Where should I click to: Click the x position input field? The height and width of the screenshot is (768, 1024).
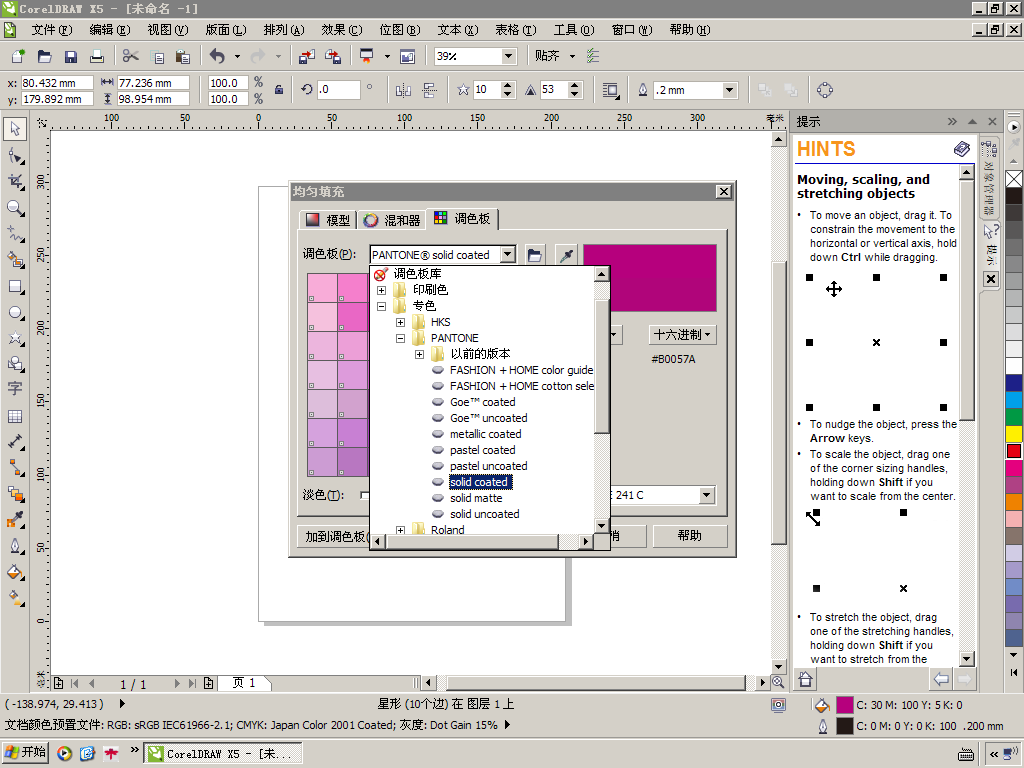point(57,83)
